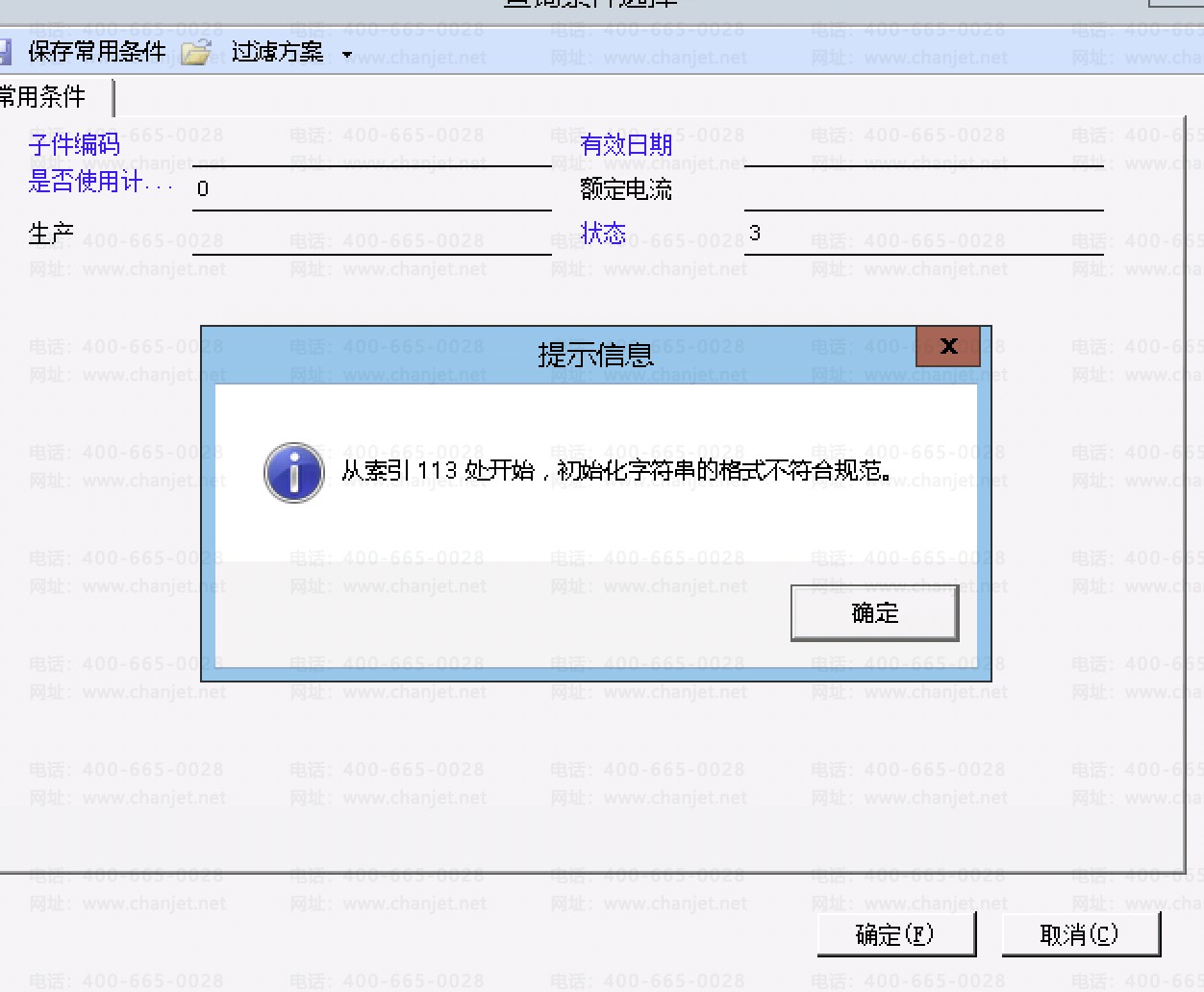Click the 取消(C) button at the bottom
1204x992 pixels.
click(1080, 934)
